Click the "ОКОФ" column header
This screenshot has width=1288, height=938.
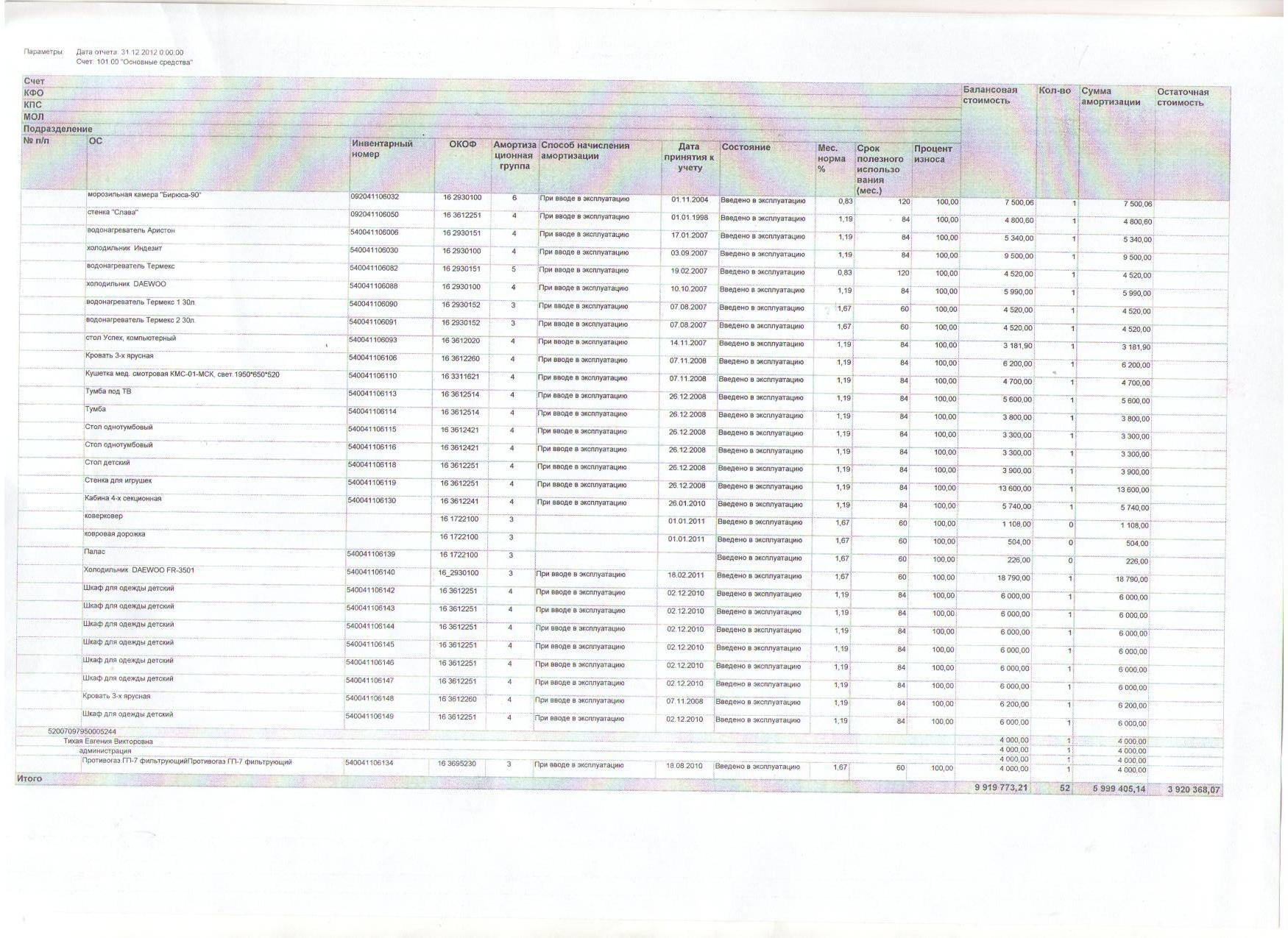pos(463,144)
